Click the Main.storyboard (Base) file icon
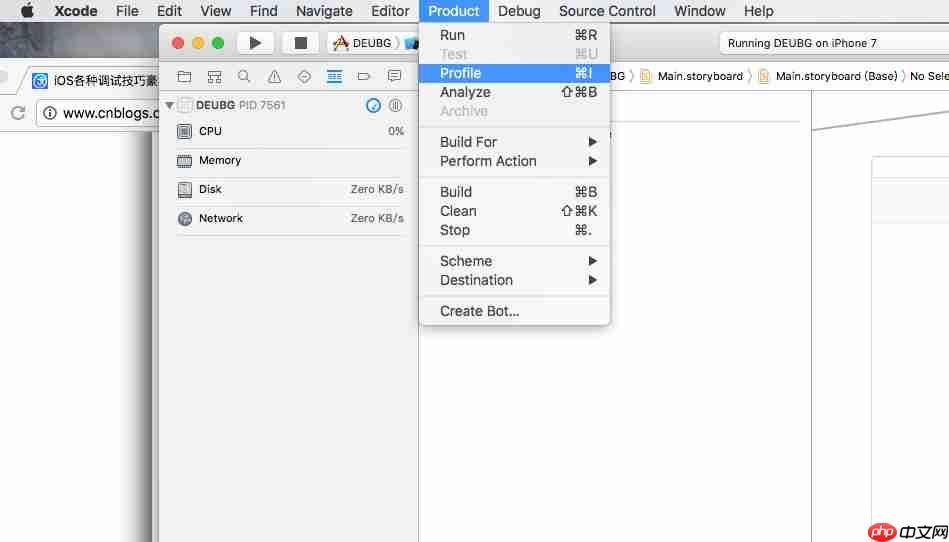 pyautogui.click(x=764, y=76)
